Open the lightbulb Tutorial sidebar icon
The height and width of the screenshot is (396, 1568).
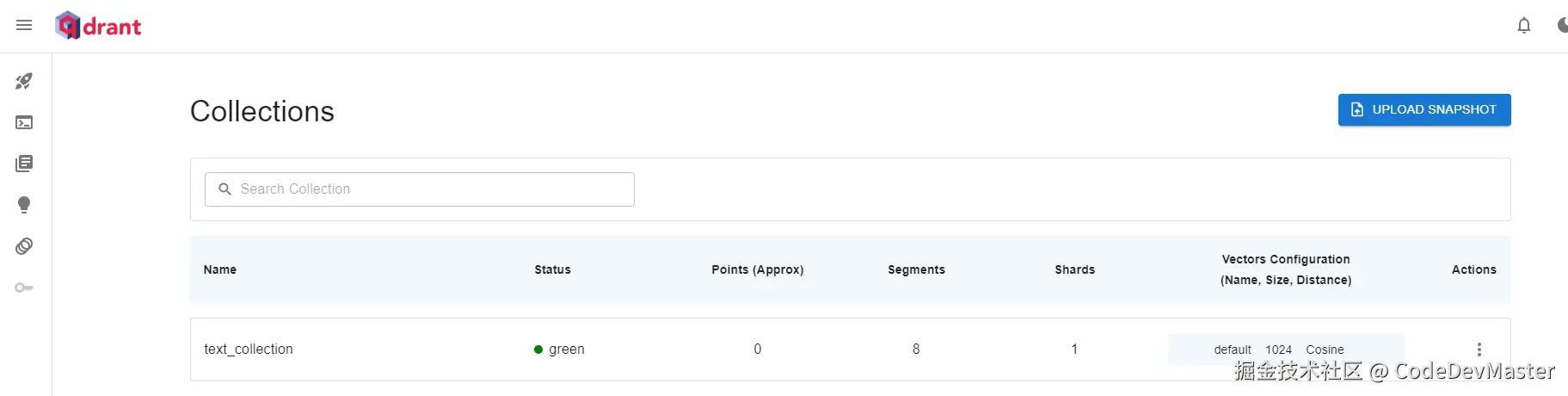click(x=24, y=205)
